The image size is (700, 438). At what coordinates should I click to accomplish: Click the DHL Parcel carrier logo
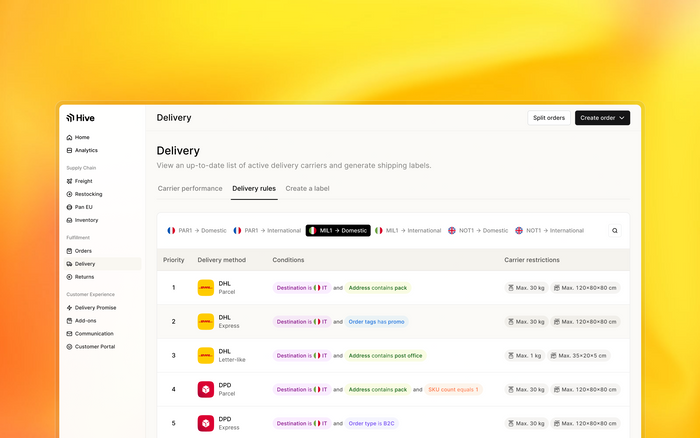(206, 288)
